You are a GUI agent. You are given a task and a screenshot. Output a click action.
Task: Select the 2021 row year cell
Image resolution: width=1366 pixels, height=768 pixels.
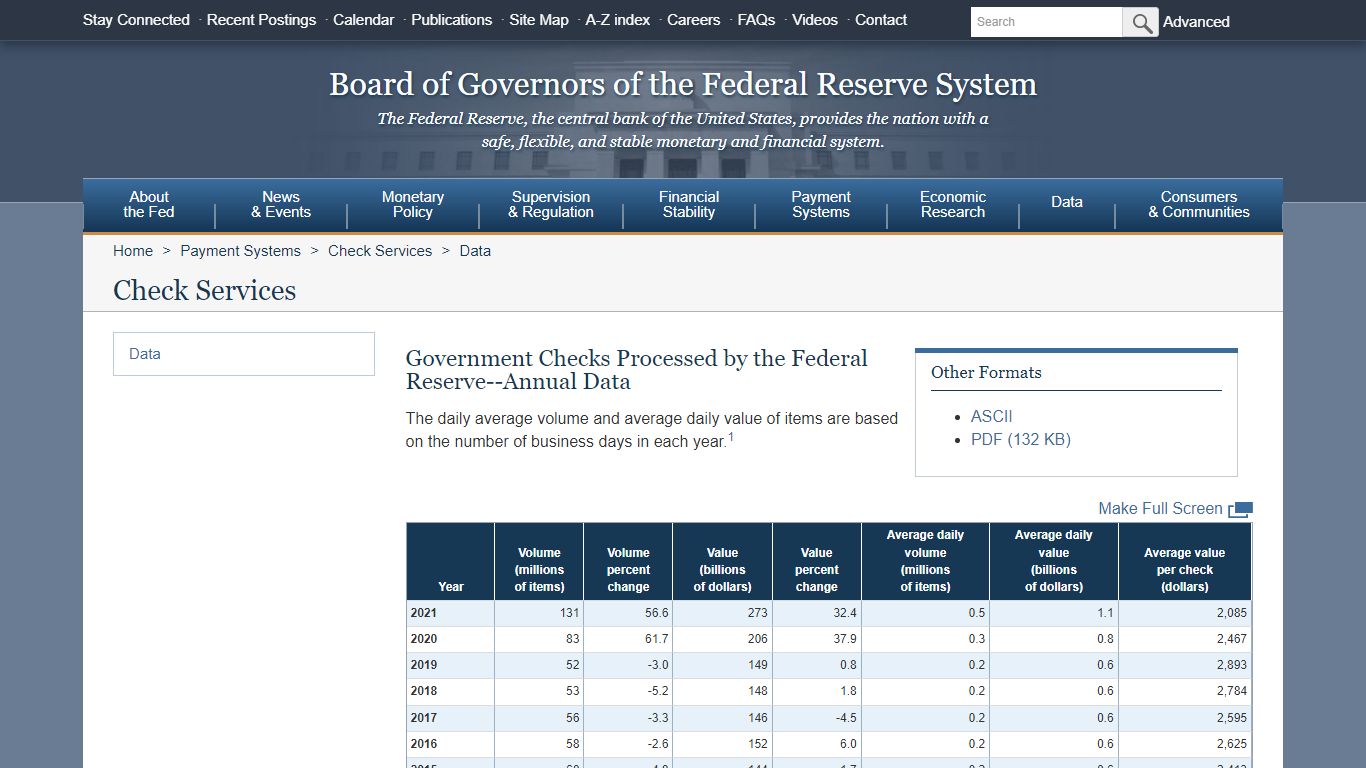click(x=451, y=613)
